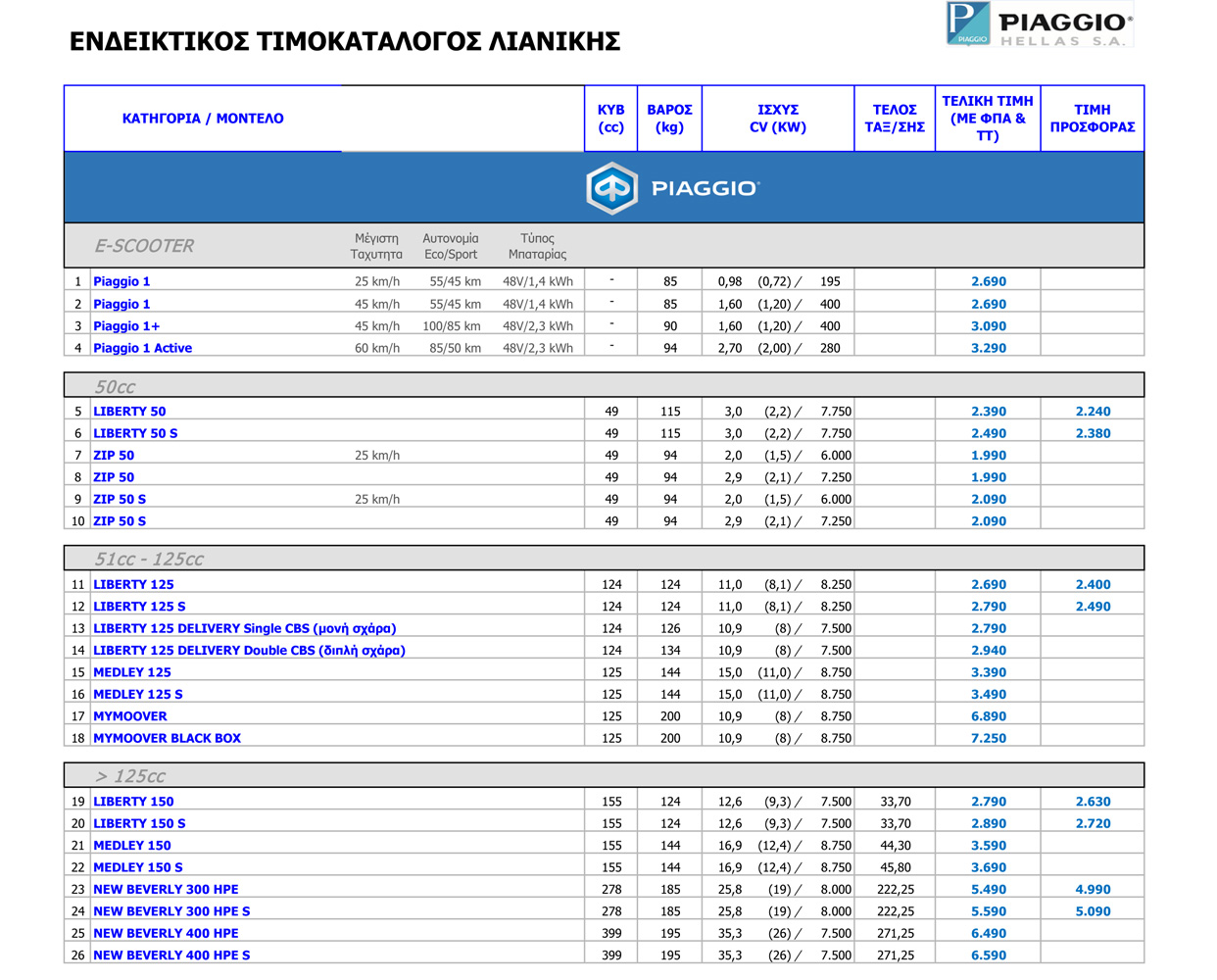
Task: Click the Τύπος Μπαταρίας subheader
Action: click(x=537, y=246)
